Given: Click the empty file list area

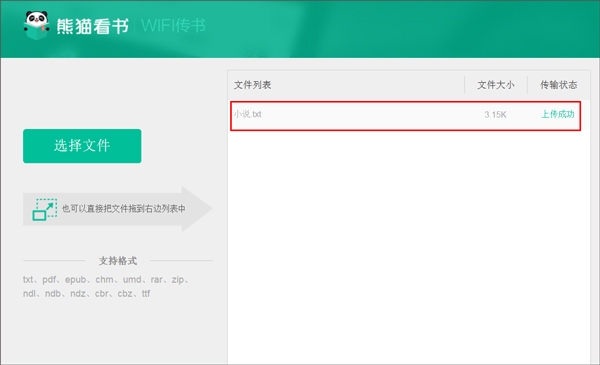Looking at the screenshot, I should coord(409,247).
